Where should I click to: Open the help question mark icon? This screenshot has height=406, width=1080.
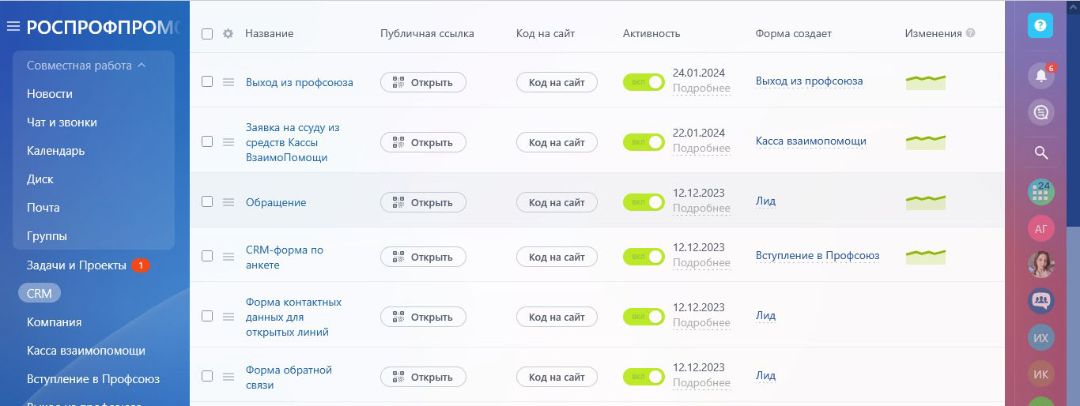(1041, 27)
